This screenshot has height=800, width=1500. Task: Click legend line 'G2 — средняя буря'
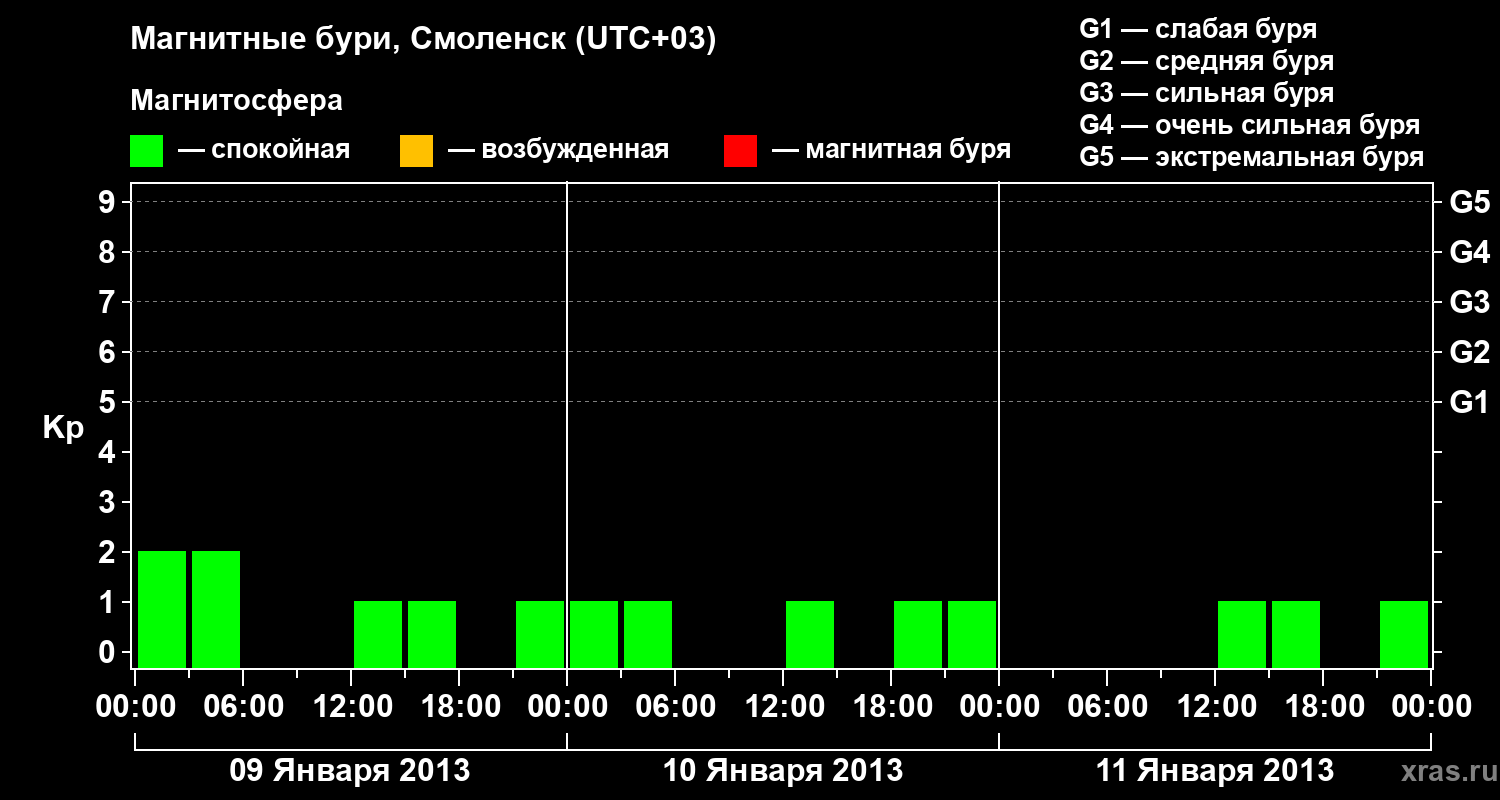click(x=1206, y=61)
